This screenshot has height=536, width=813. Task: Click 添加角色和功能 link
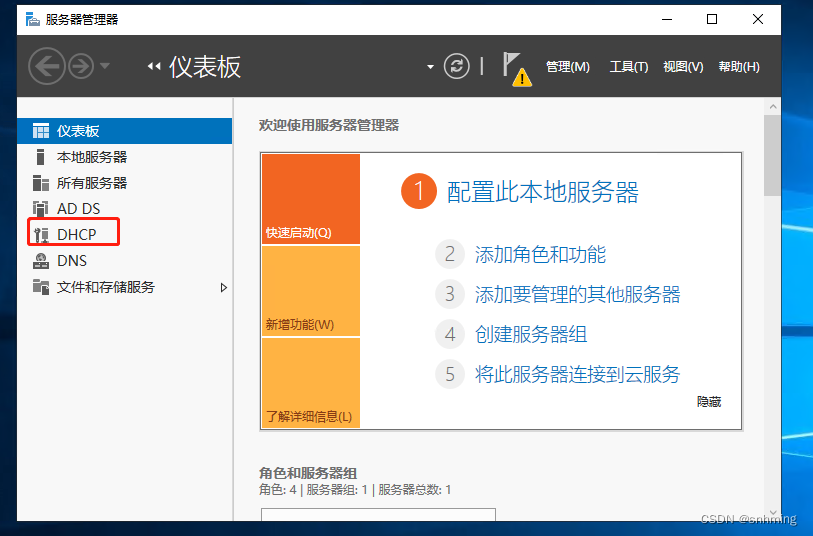pos(540,255)
